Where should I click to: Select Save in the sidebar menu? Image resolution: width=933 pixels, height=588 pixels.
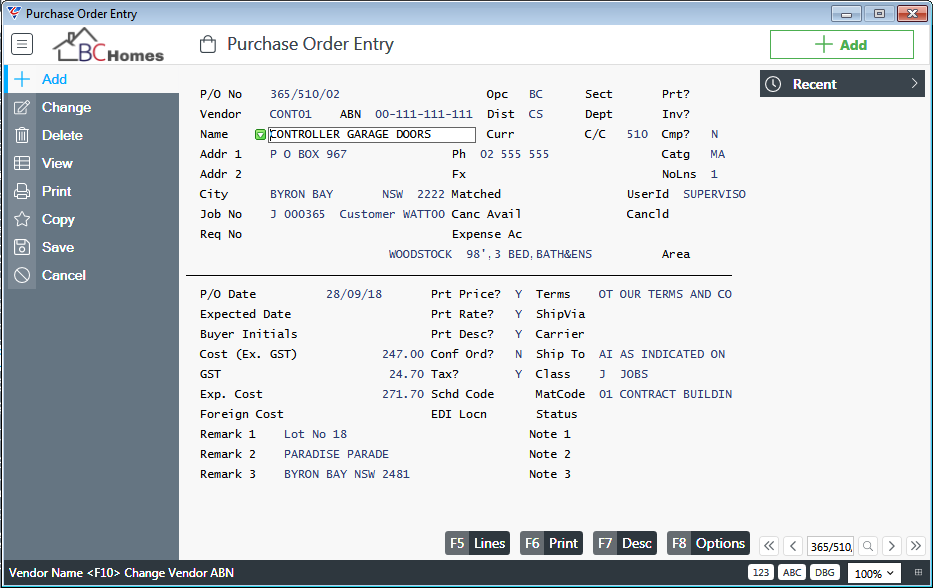pos(92,247)
